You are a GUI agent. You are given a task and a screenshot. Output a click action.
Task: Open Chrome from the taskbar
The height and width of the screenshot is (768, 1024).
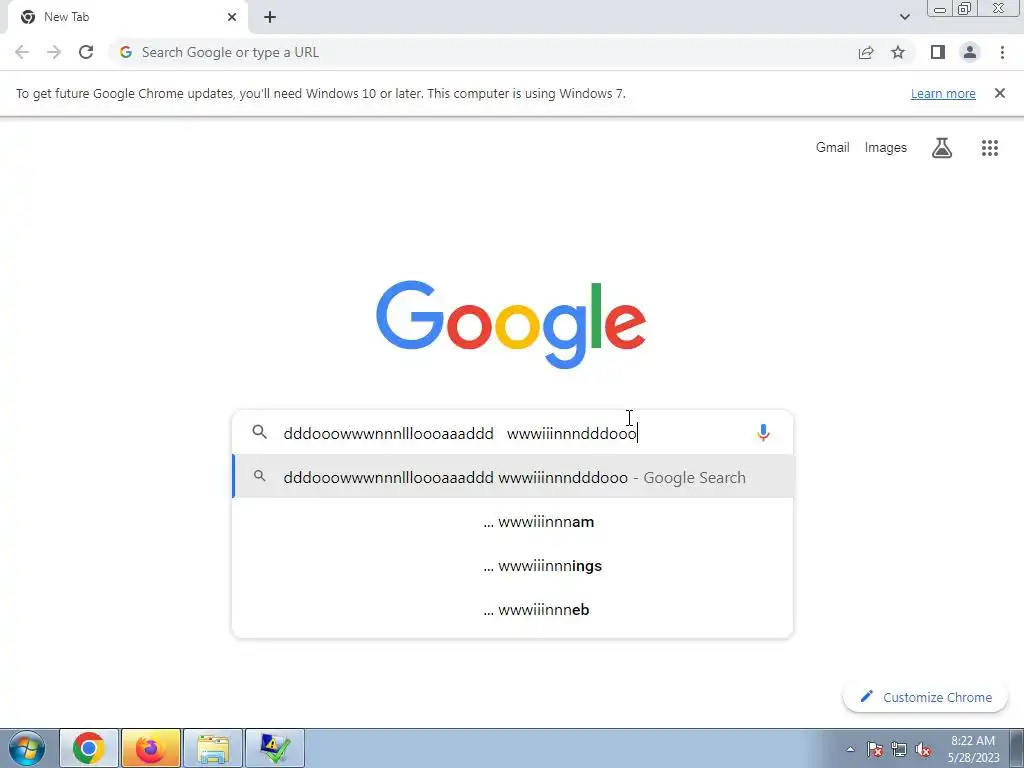tap(89, 748)
